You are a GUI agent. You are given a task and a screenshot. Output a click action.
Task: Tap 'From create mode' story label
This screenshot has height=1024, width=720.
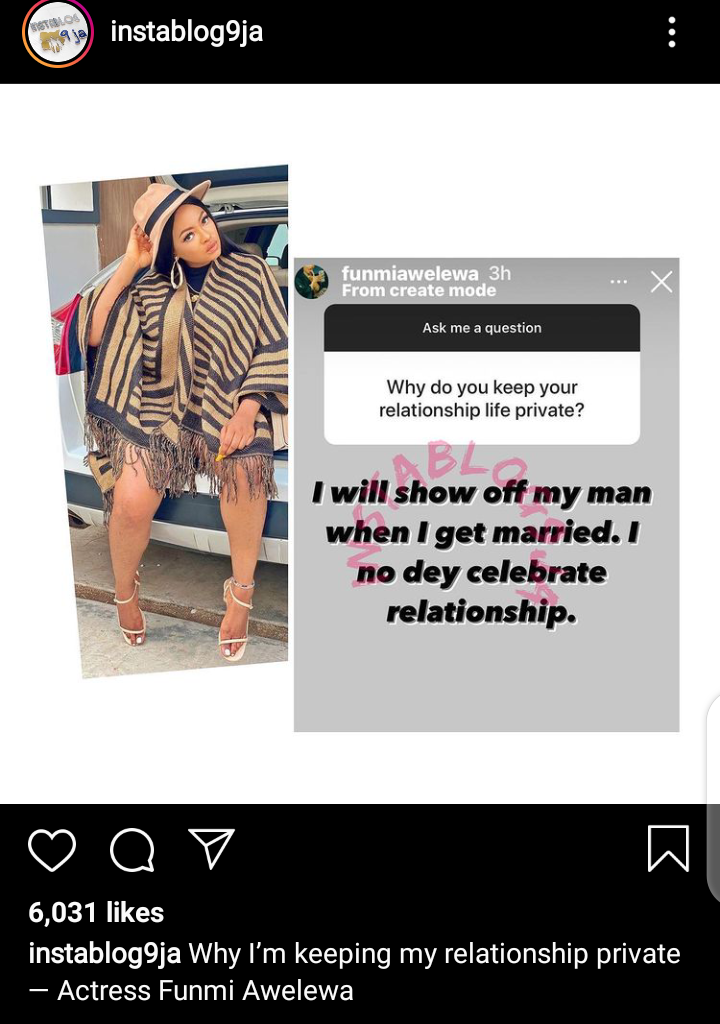point(419,291)
